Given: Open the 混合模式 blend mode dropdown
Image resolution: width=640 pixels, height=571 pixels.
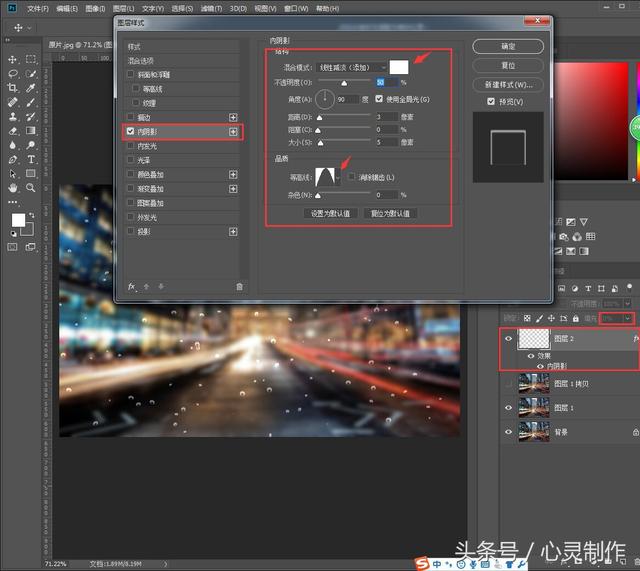Looking at the screenshot, I should (x=351, y=67).
